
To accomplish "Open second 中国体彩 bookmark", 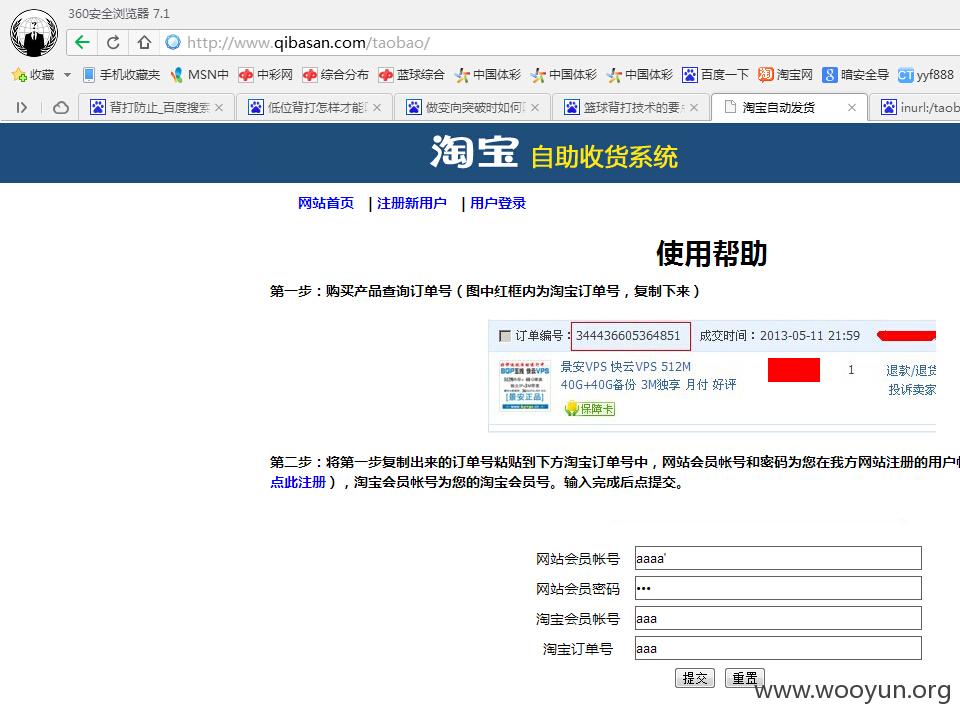I will (x=563, y=75).
